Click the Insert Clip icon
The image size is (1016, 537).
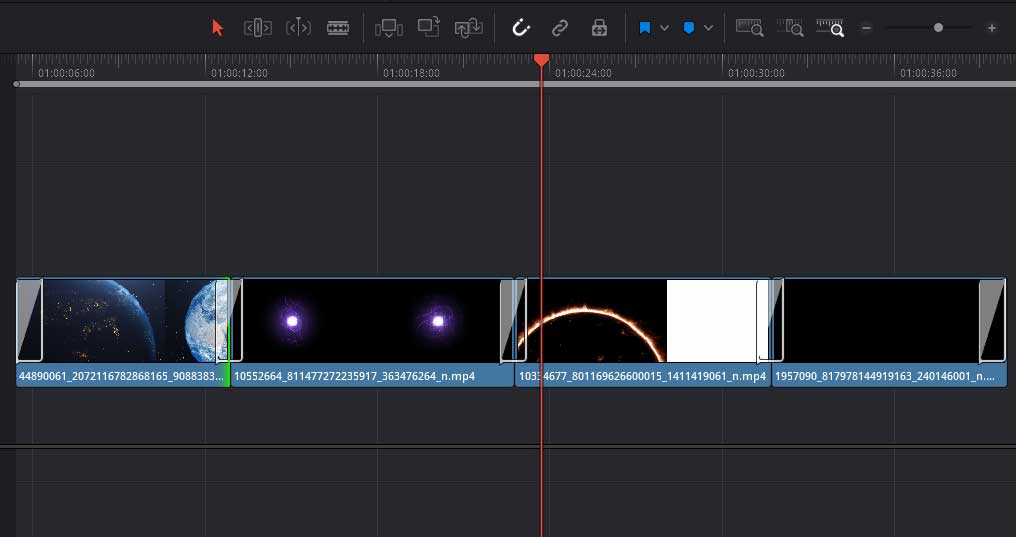point(389,28)
